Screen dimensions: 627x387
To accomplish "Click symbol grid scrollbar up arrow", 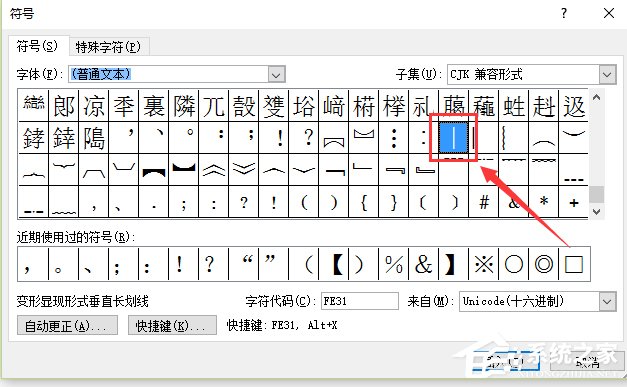I will [x=596, y=97].
